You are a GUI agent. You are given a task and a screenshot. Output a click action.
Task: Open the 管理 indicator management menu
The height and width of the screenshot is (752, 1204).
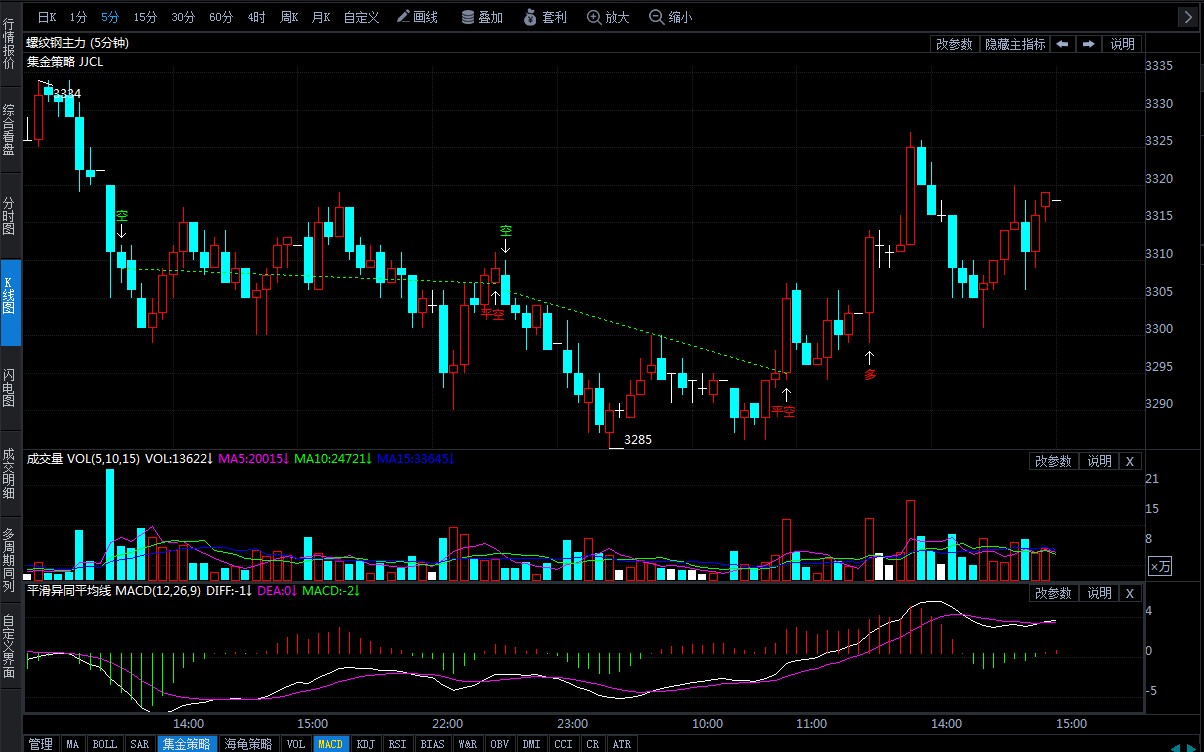(x=40, y=744)
